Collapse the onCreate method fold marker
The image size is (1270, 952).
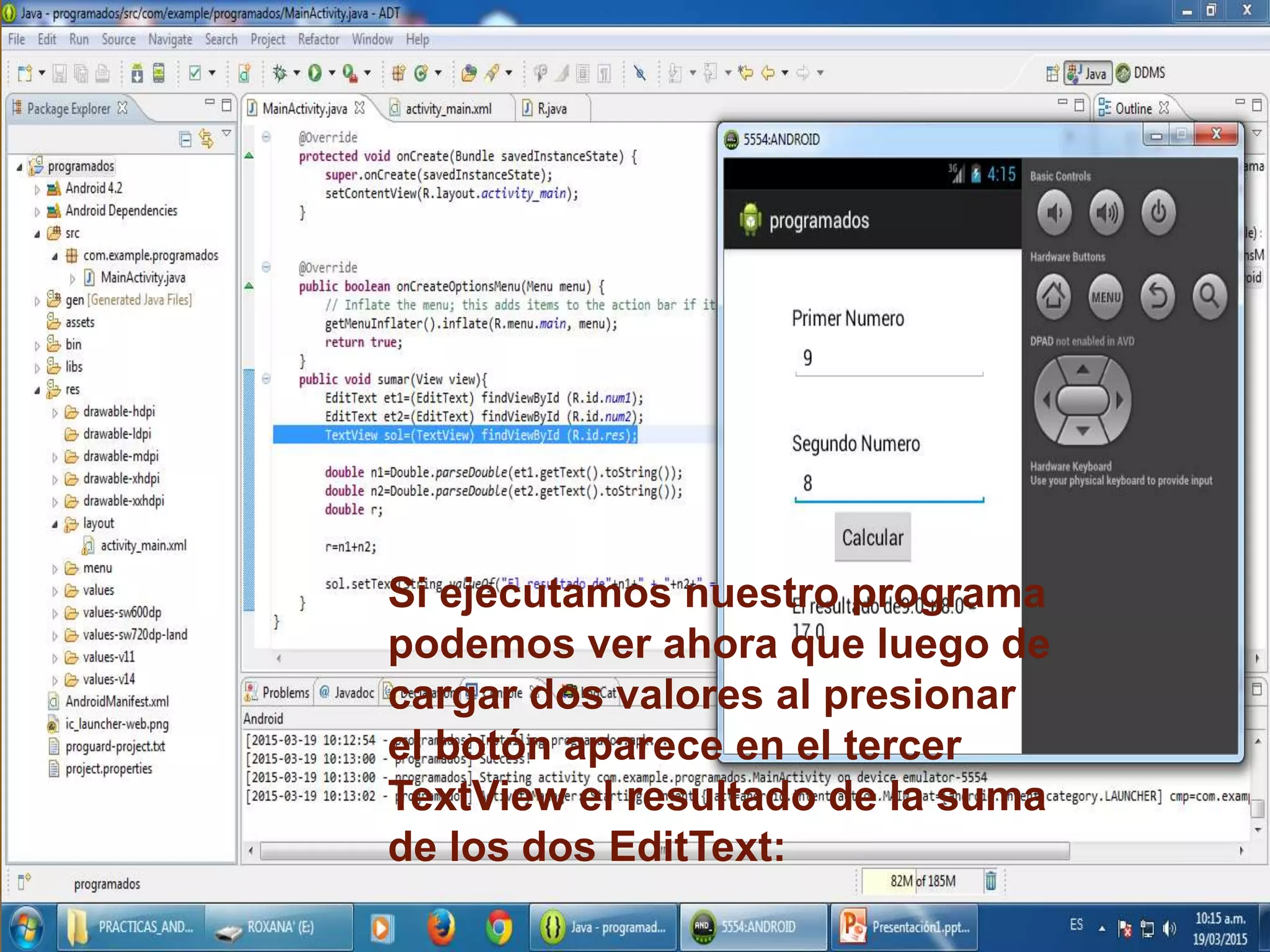click(x=266, y=136)
